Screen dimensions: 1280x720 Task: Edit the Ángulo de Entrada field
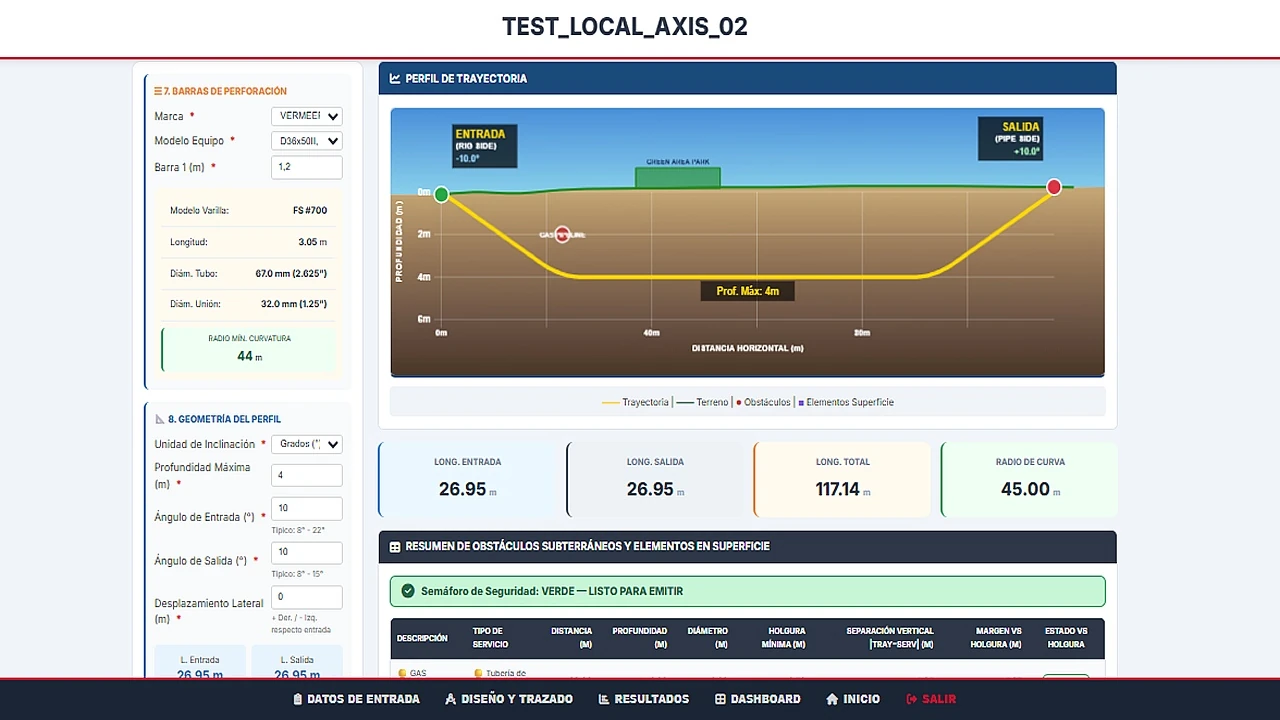click(x=307, y=509)
